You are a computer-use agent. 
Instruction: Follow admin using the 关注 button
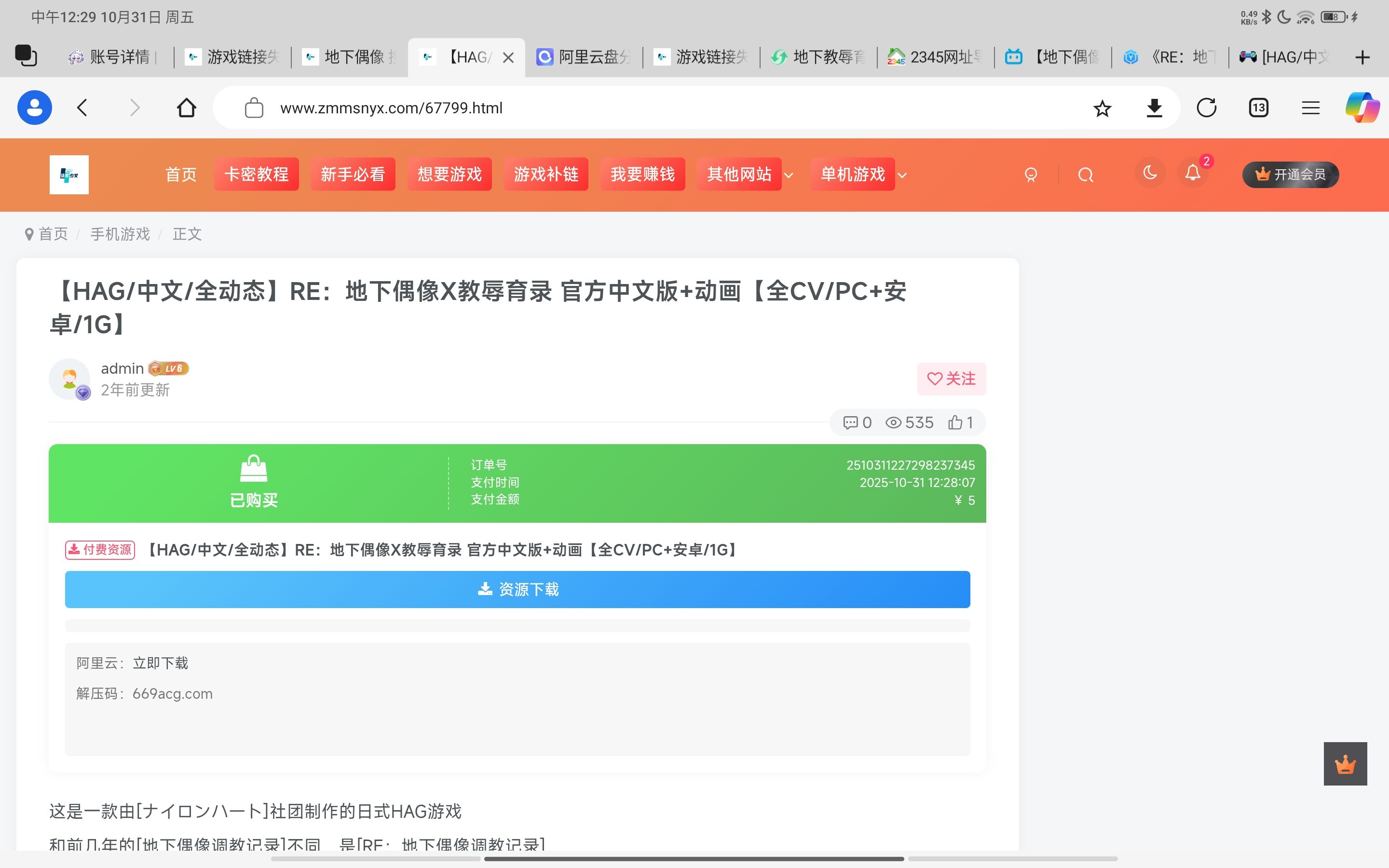point(951,379)
